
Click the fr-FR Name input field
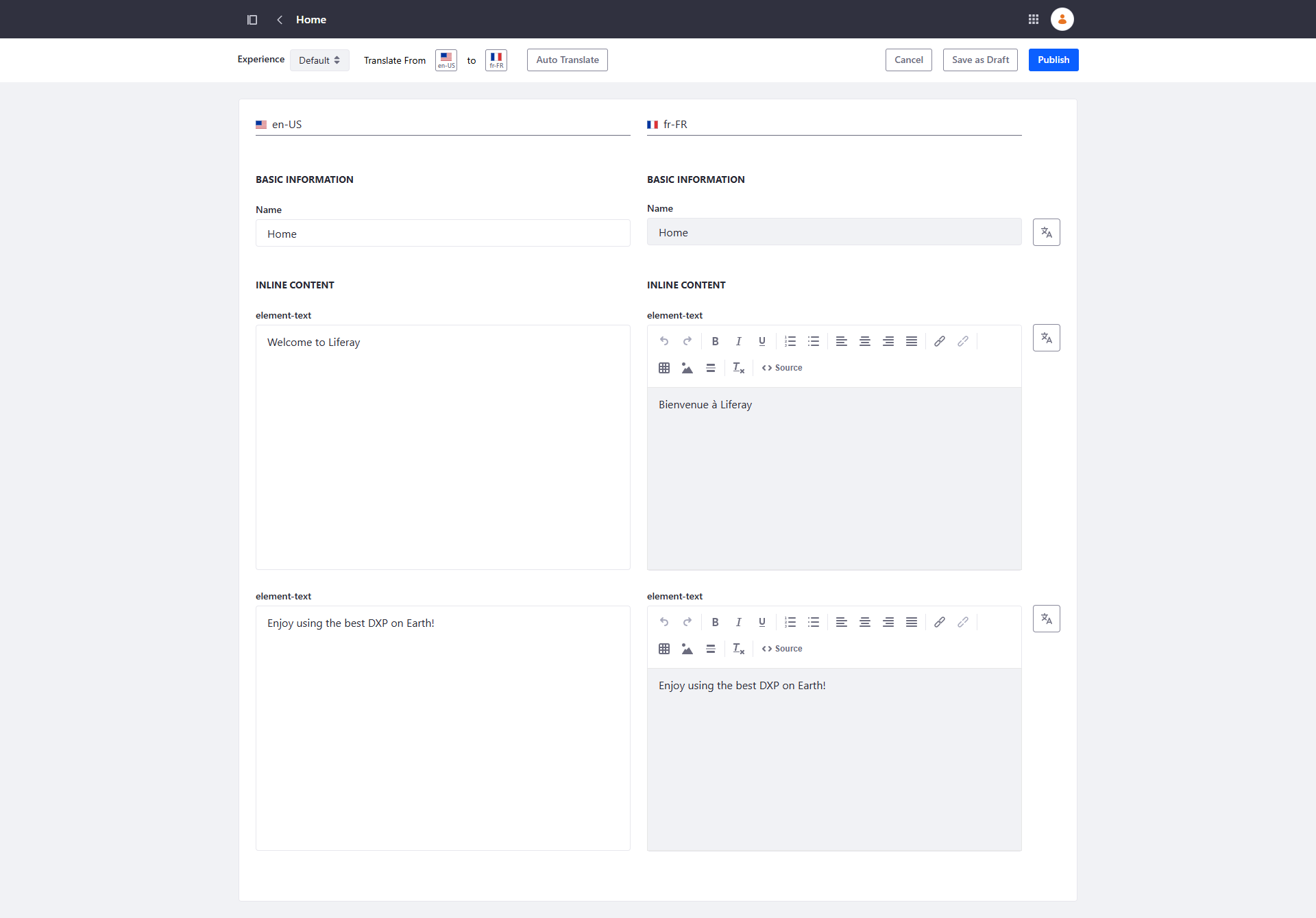pos(833,232)
